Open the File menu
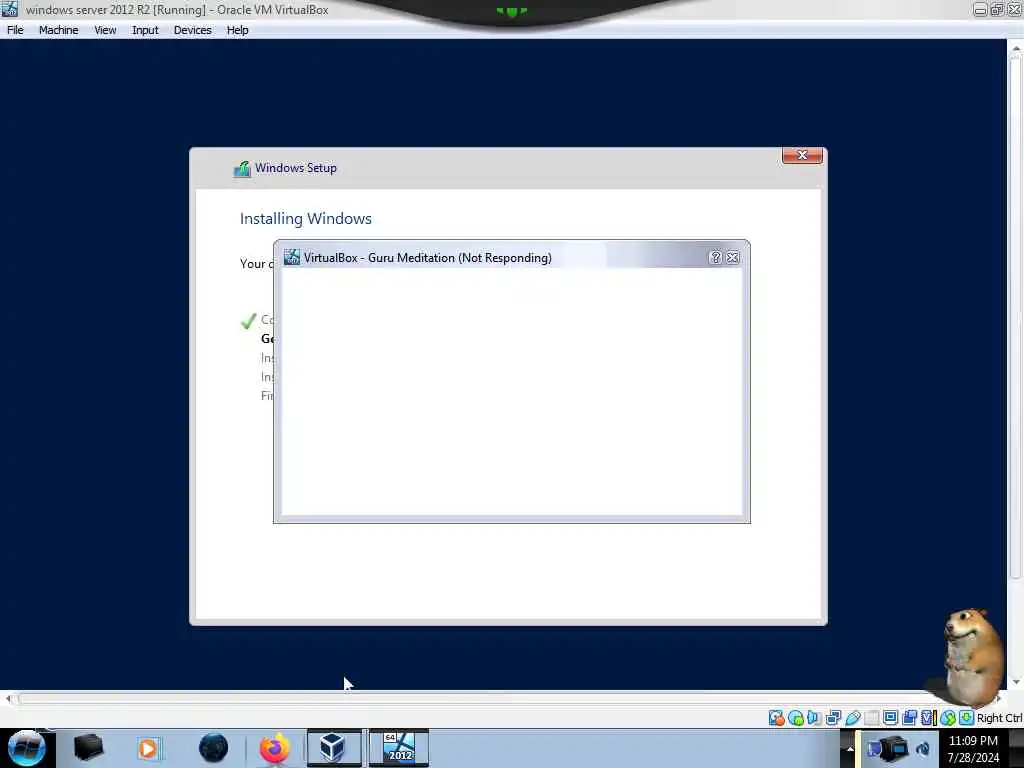Screen dimensions: 1024x768 pos(15,30)
